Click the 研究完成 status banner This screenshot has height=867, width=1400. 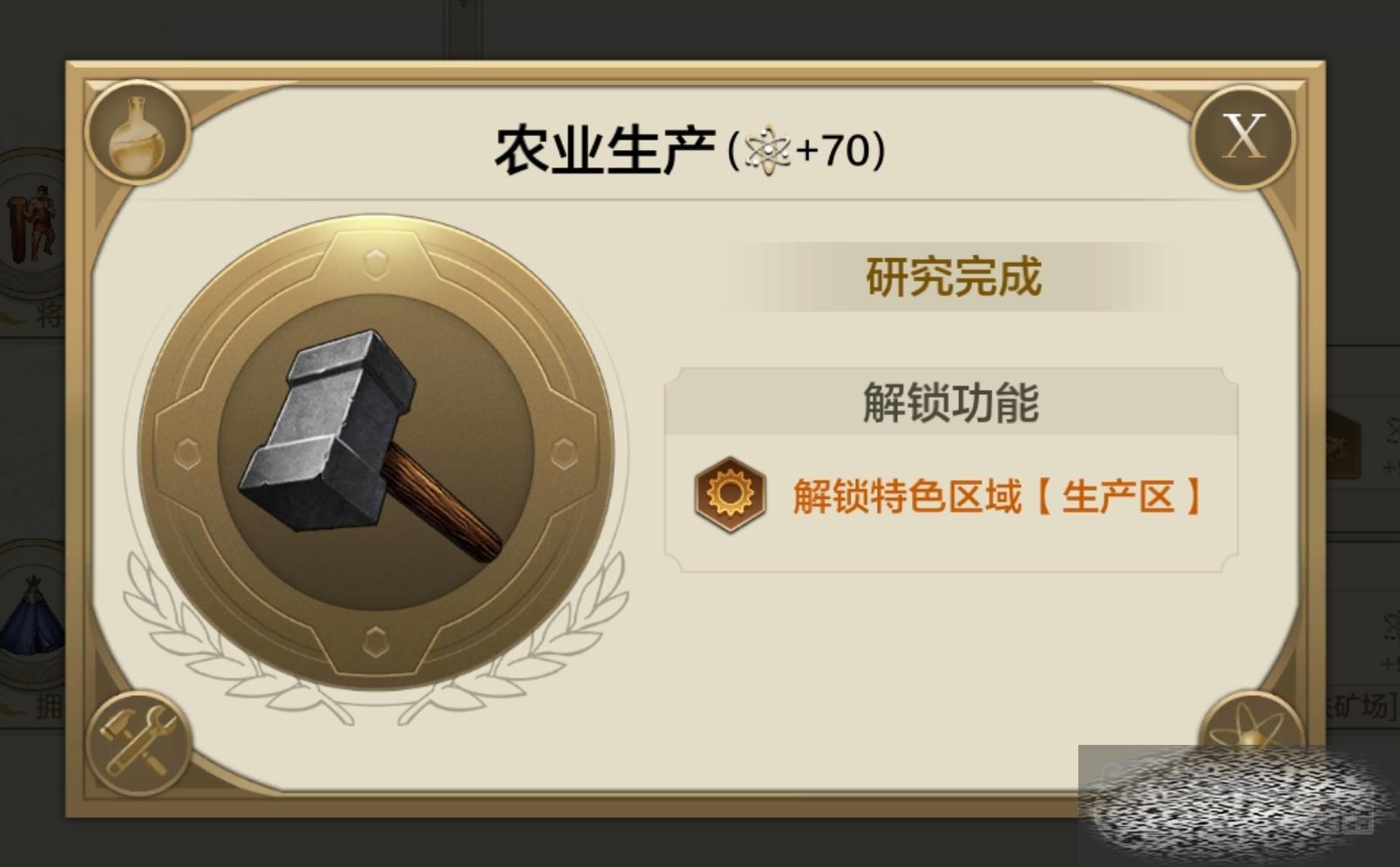[x=952, y=276]
